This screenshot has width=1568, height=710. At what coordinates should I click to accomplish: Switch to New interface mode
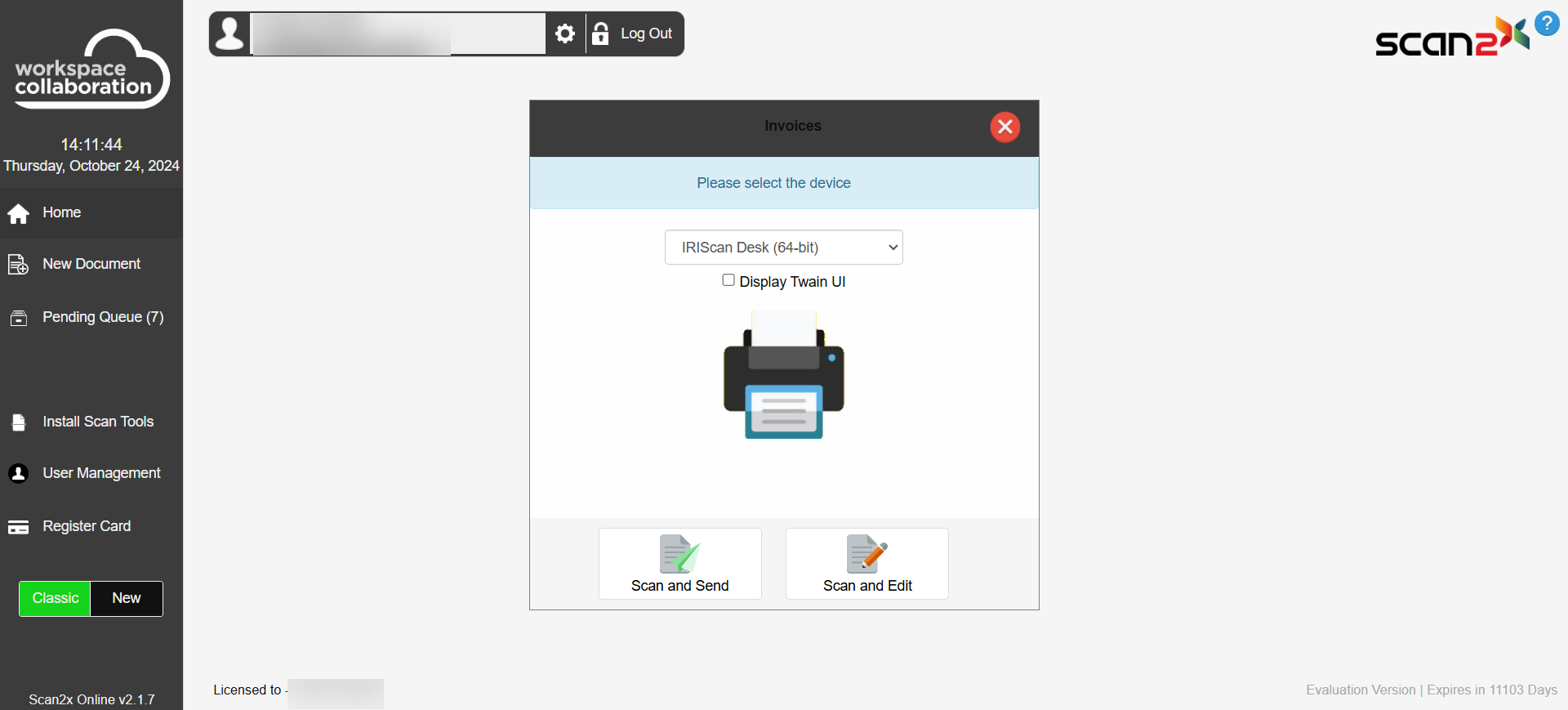pyautogui.click(x=127, y=598)
